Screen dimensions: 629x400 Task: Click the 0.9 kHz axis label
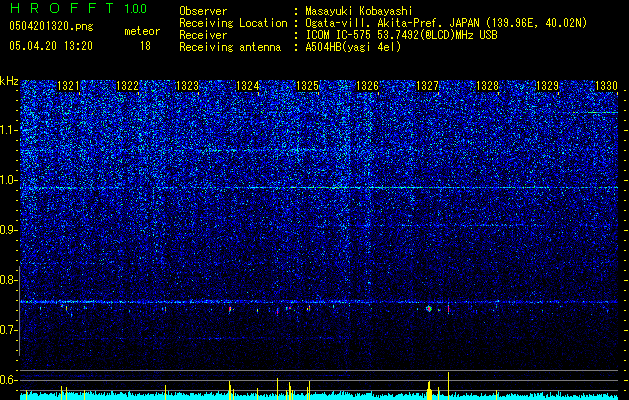click(x=8, y=230)
